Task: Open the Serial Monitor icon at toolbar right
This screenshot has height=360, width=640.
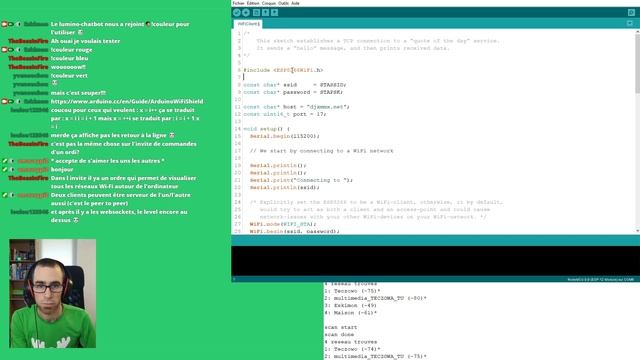Action: pos(631,13)
